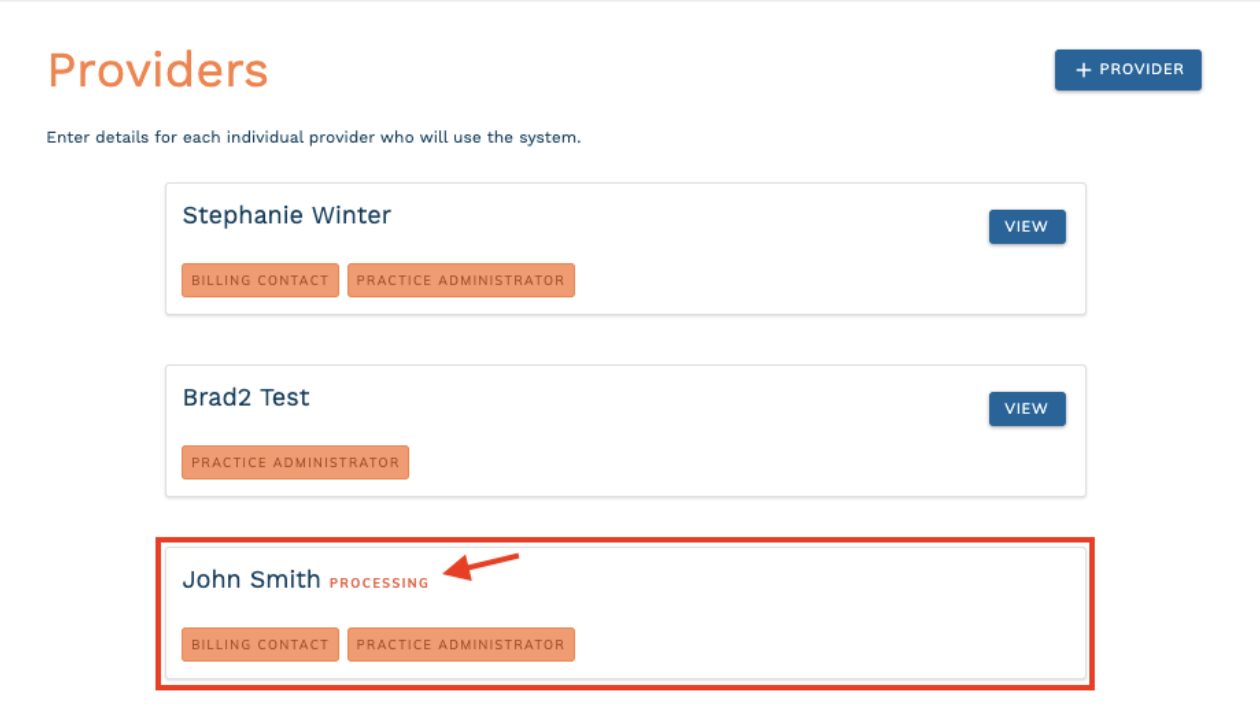Select Stephanie Winter's BILLING CONTACT tag

260,281
